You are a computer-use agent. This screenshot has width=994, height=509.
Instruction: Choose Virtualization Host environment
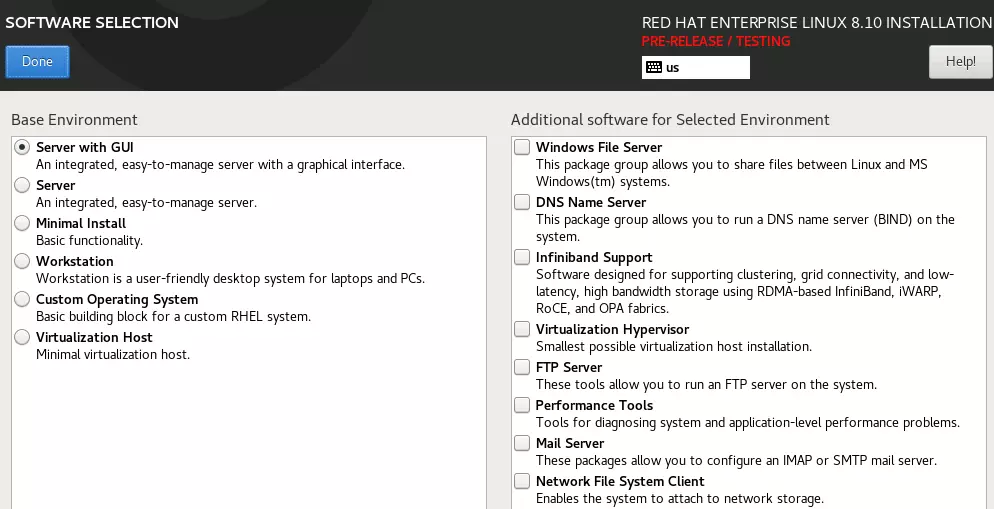tap(22, 337)
